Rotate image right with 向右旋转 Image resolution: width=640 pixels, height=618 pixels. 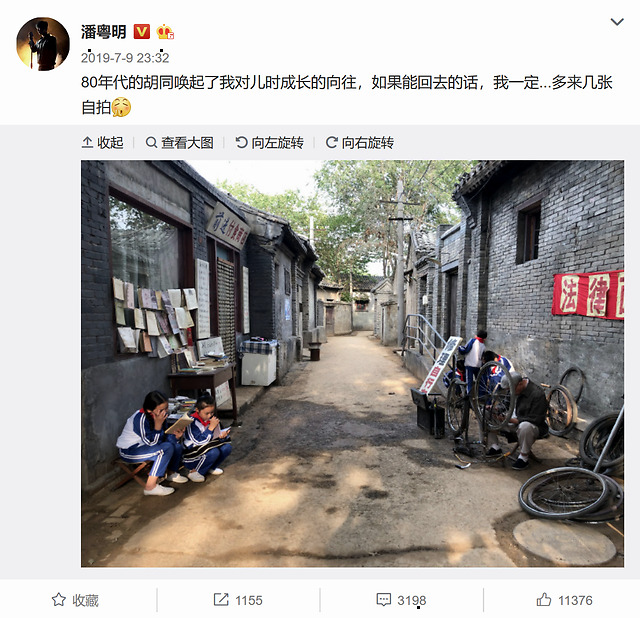coord(360,142)
